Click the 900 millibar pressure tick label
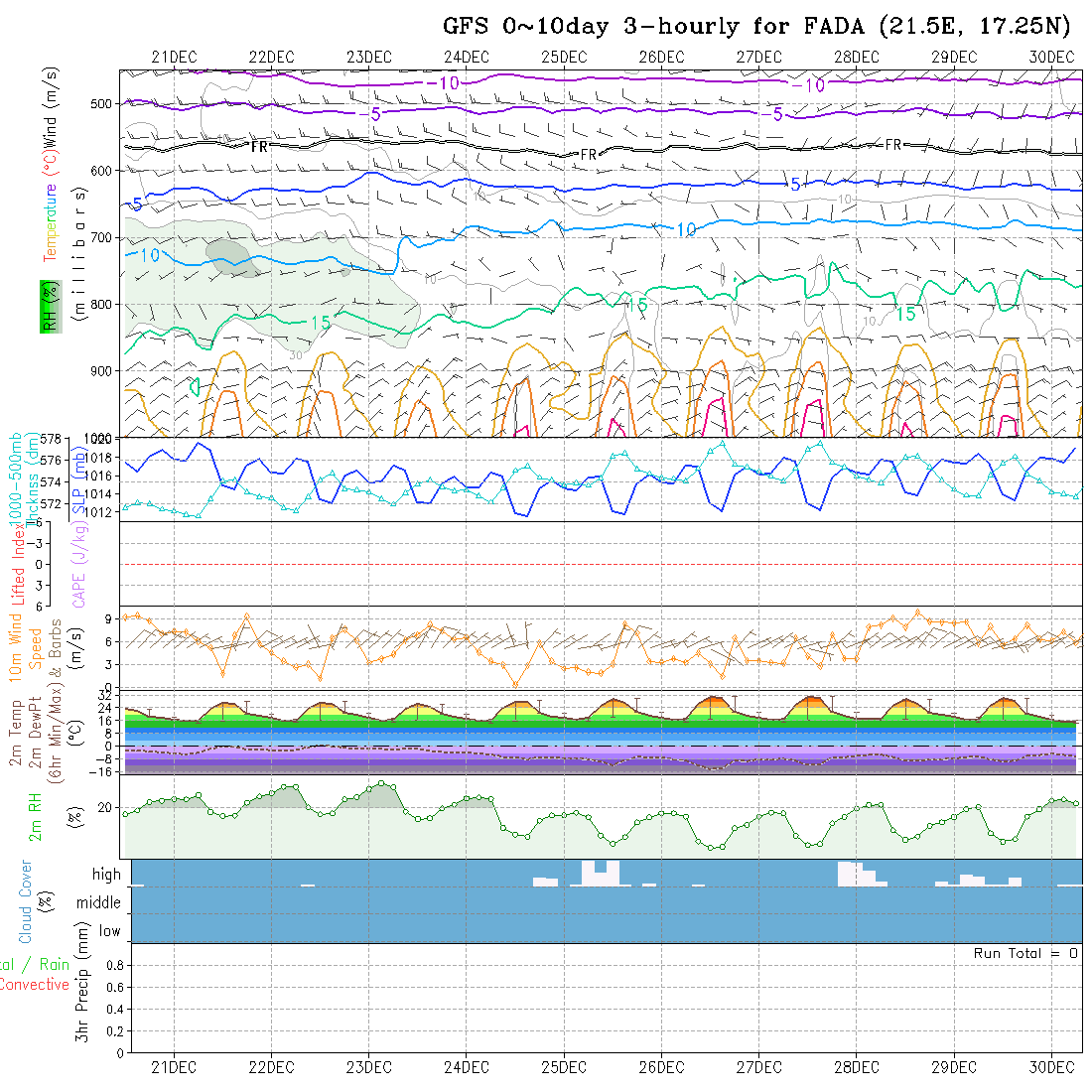Image resolution: width=1092 pixels, height=1092 pixels. point(104,370)
